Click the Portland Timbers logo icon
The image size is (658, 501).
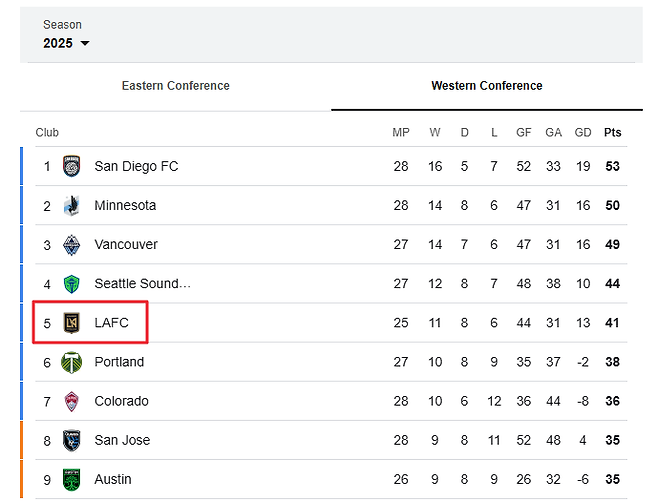[x=71, y=362]
